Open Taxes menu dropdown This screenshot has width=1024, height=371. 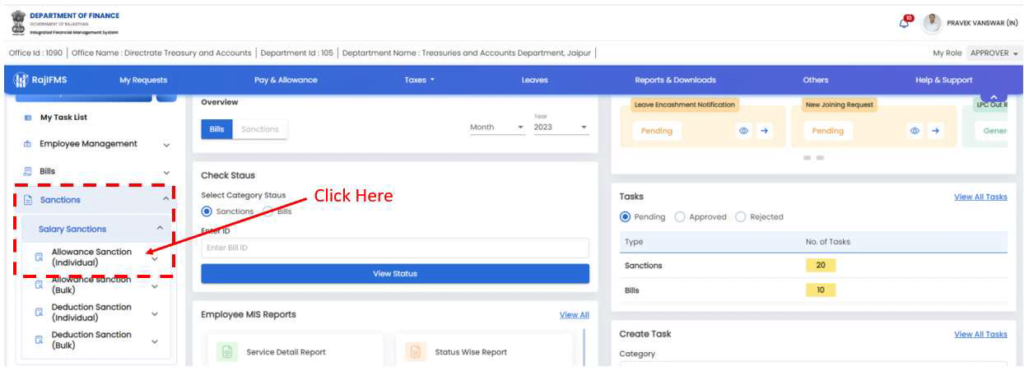tap(420, 80)
